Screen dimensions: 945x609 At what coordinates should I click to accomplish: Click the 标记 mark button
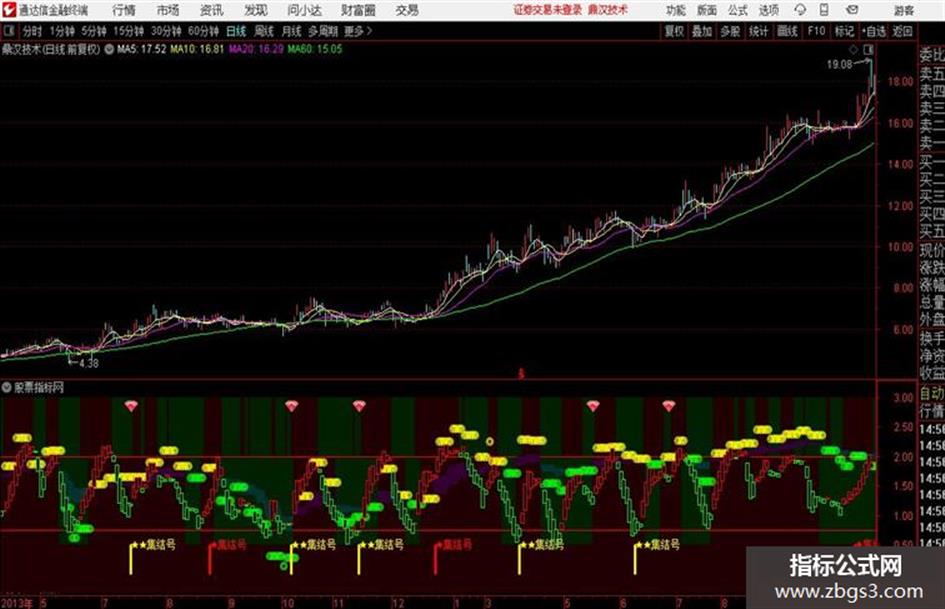pyautogui.click(x=844, y=31)
